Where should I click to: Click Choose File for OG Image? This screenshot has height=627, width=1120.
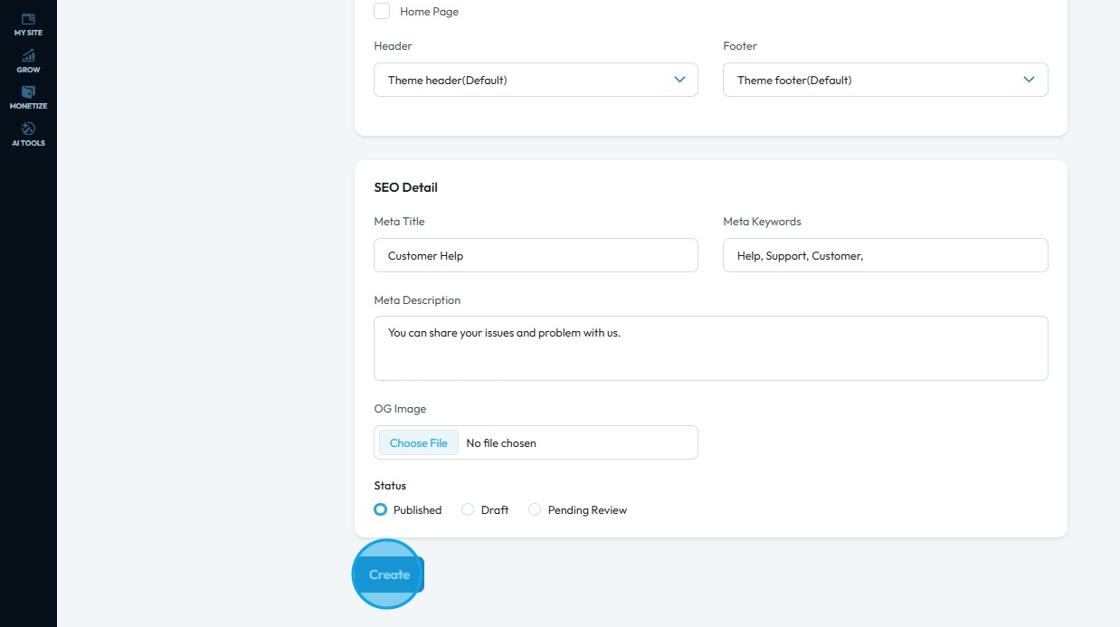(x=419, y=443)
